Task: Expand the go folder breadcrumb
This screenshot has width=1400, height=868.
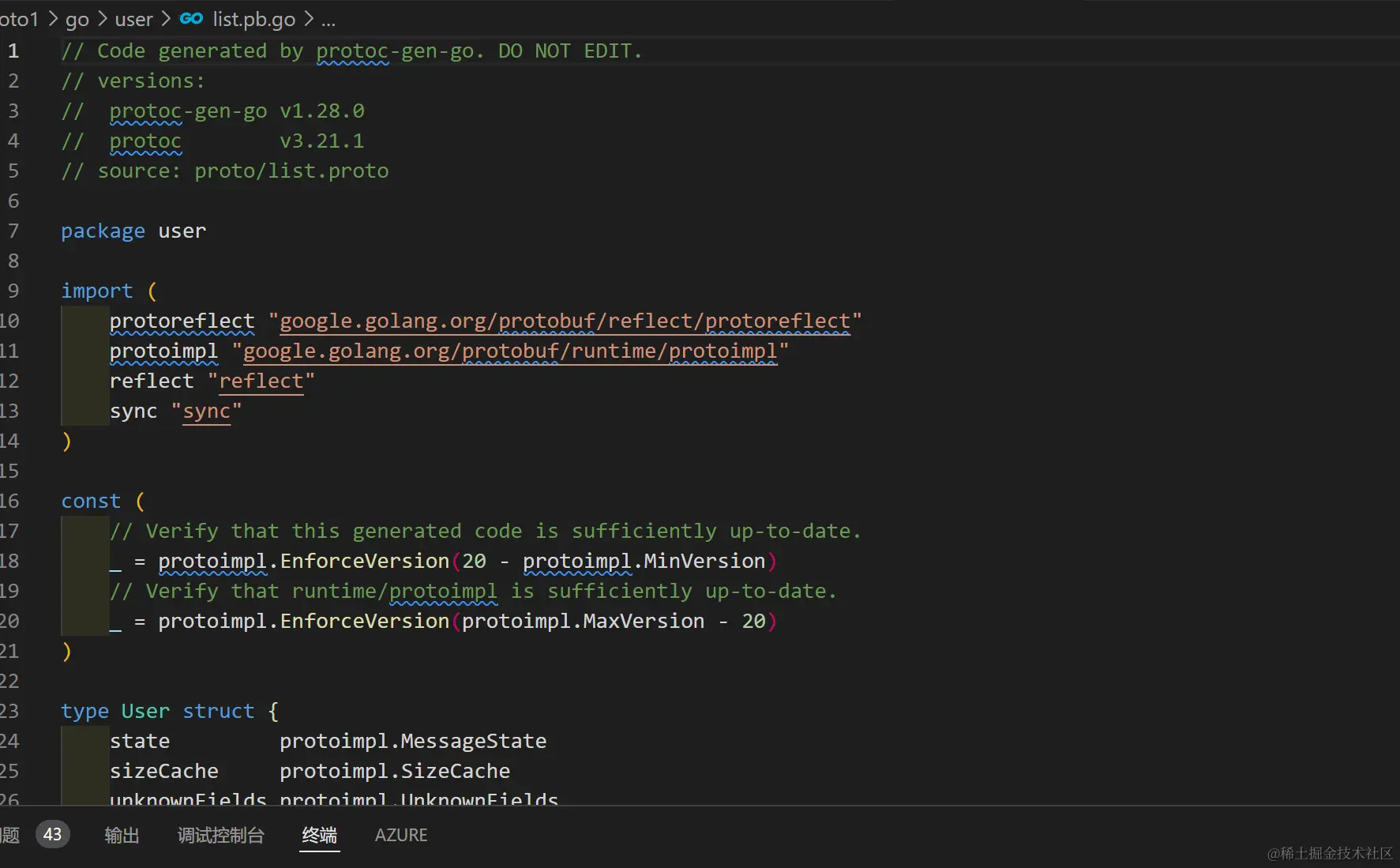Action: tap(77, 18)
